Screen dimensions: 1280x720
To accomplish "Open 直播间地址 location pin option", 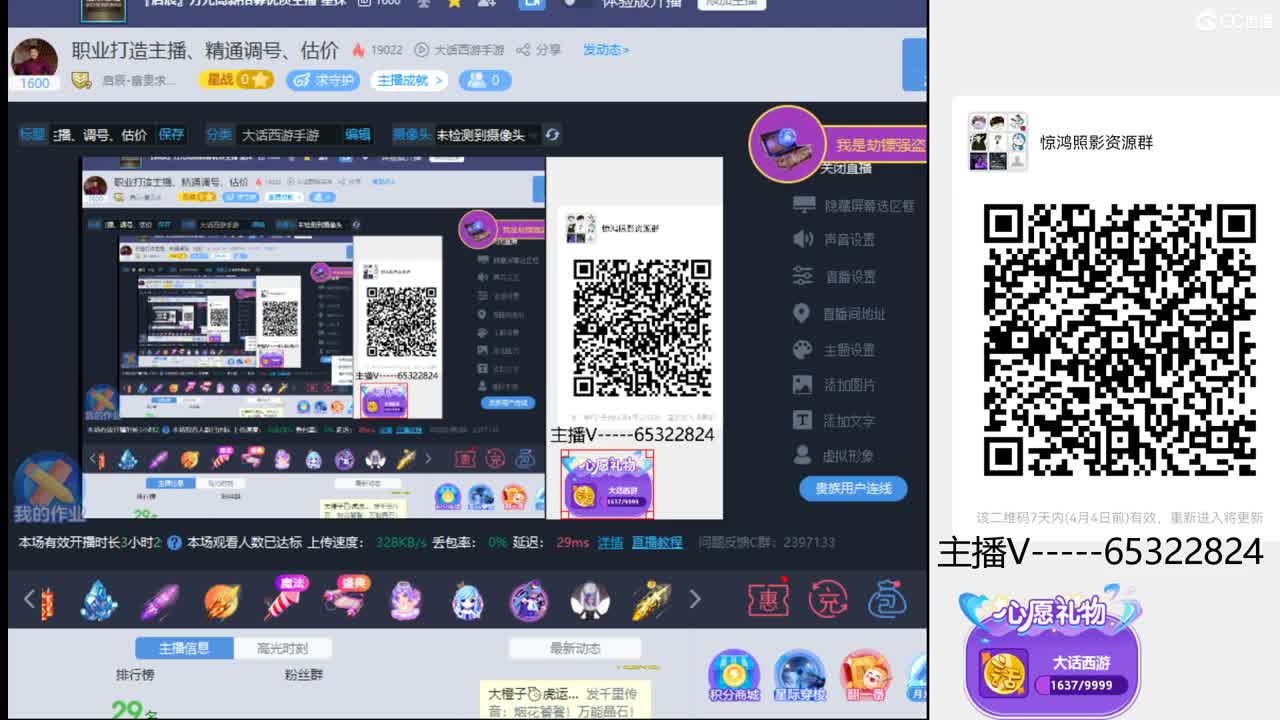I will tap(839, 313).
